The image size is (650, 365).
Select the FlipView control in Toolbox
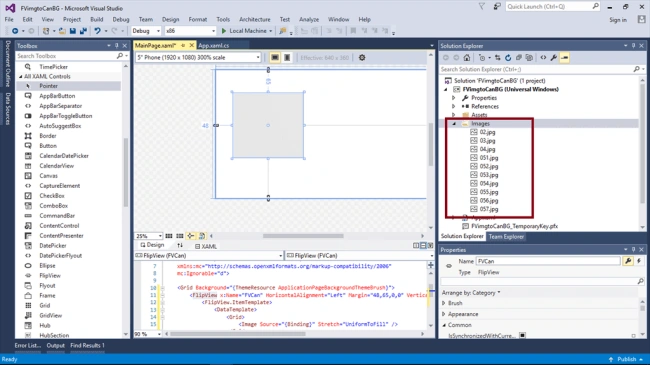coord(50,276)
